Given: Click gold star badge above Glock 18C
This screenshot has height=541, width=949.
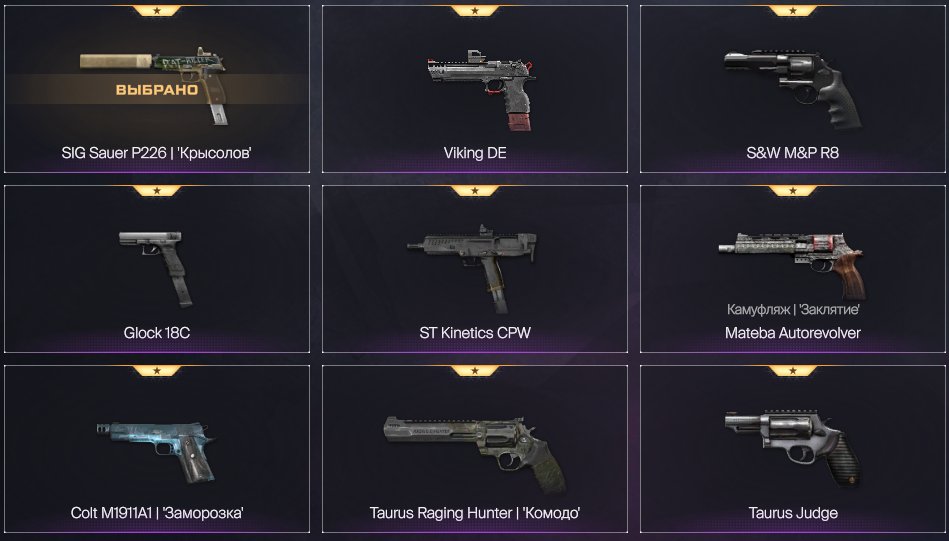Looking at the screenshot, I should click(x=157, y=191).
